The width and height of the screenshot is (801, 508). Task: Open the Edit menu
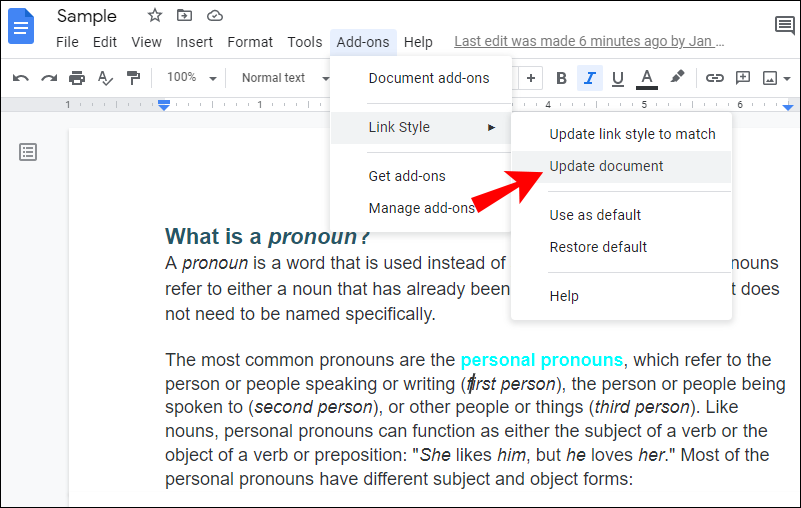click(105, 42)
